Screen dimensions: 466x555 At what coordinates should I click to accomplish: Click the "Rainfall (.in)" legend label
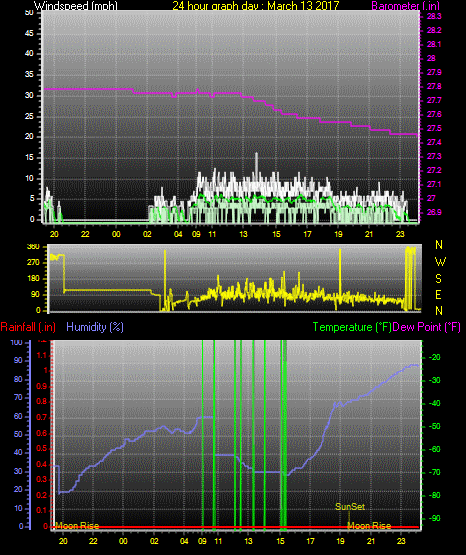coord(28,327)
